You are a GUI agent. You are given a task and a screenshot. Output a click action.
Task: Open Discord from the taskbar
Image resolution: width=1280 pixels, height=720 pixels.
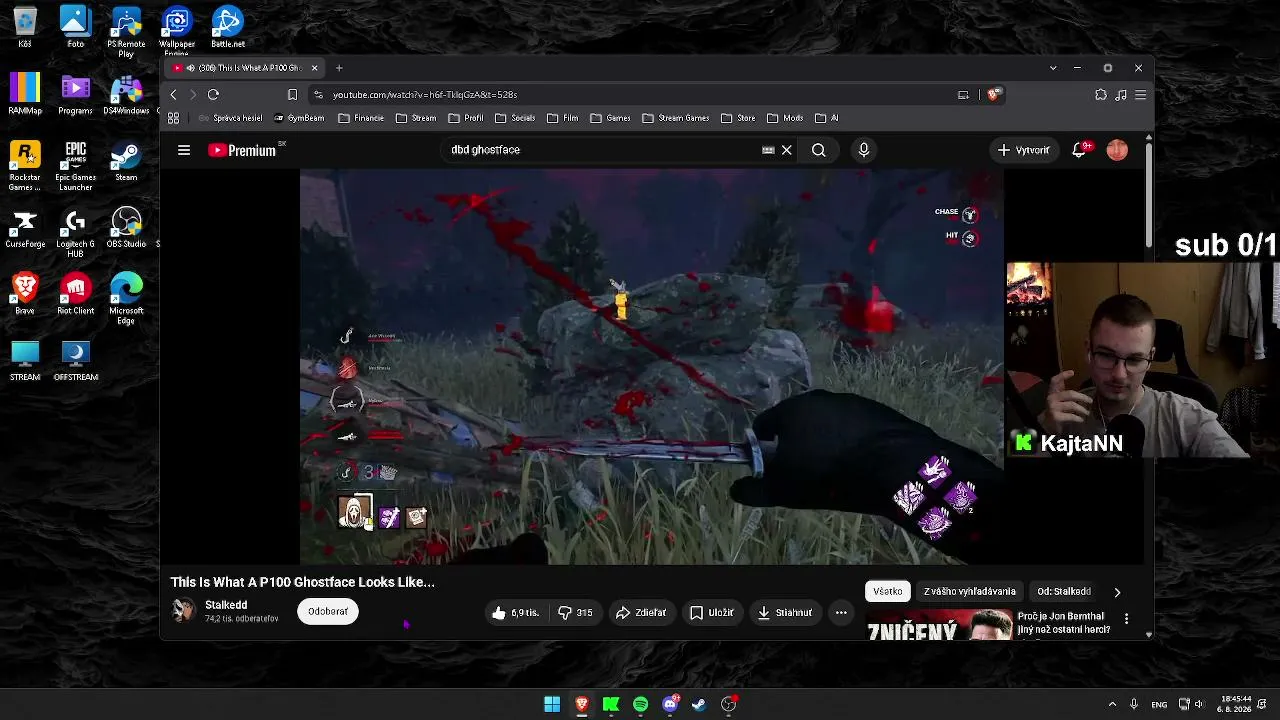[x=670, y=704]
